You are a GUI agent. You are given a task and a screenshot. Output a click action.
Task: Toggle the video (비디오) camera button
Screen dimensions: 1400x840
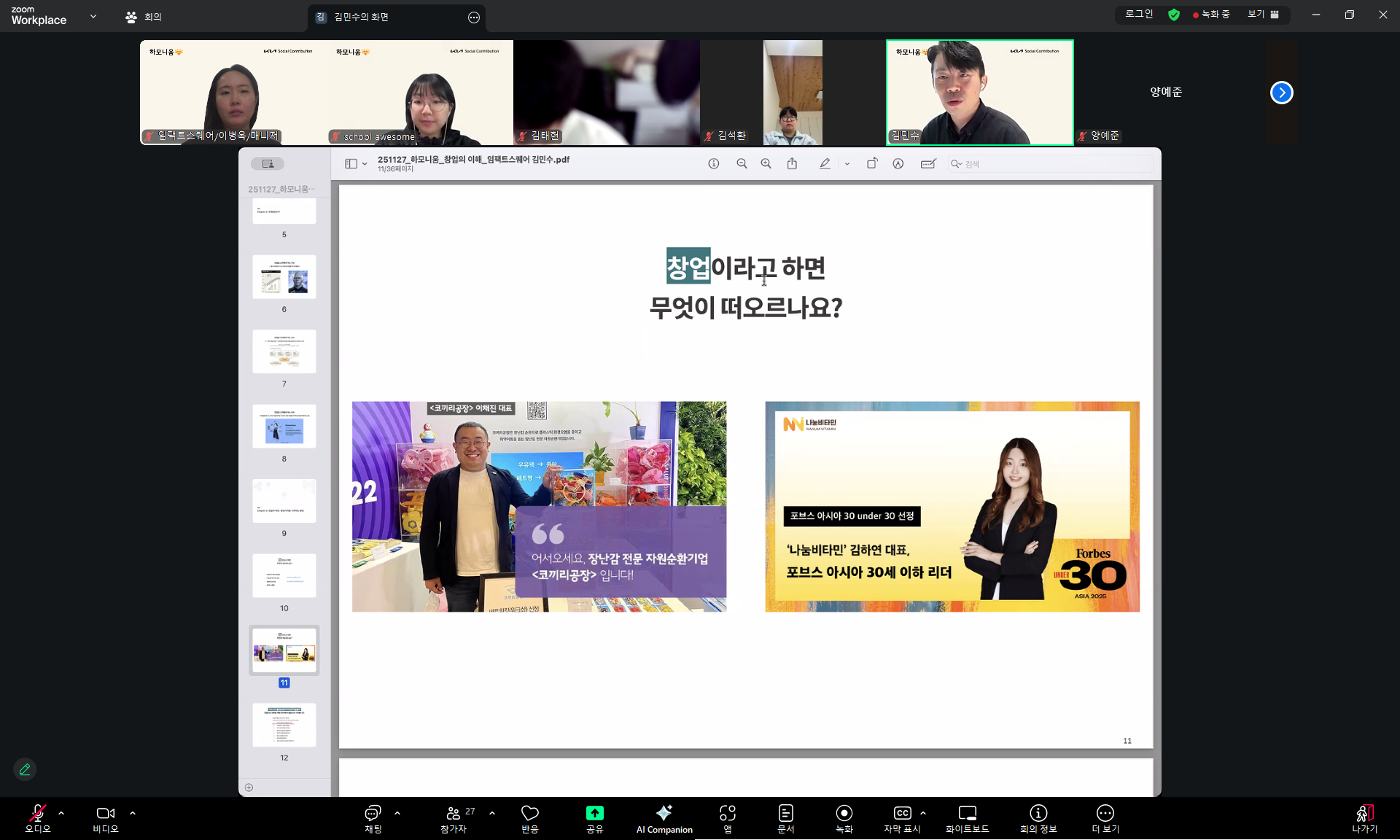click(x=105, y=817)
